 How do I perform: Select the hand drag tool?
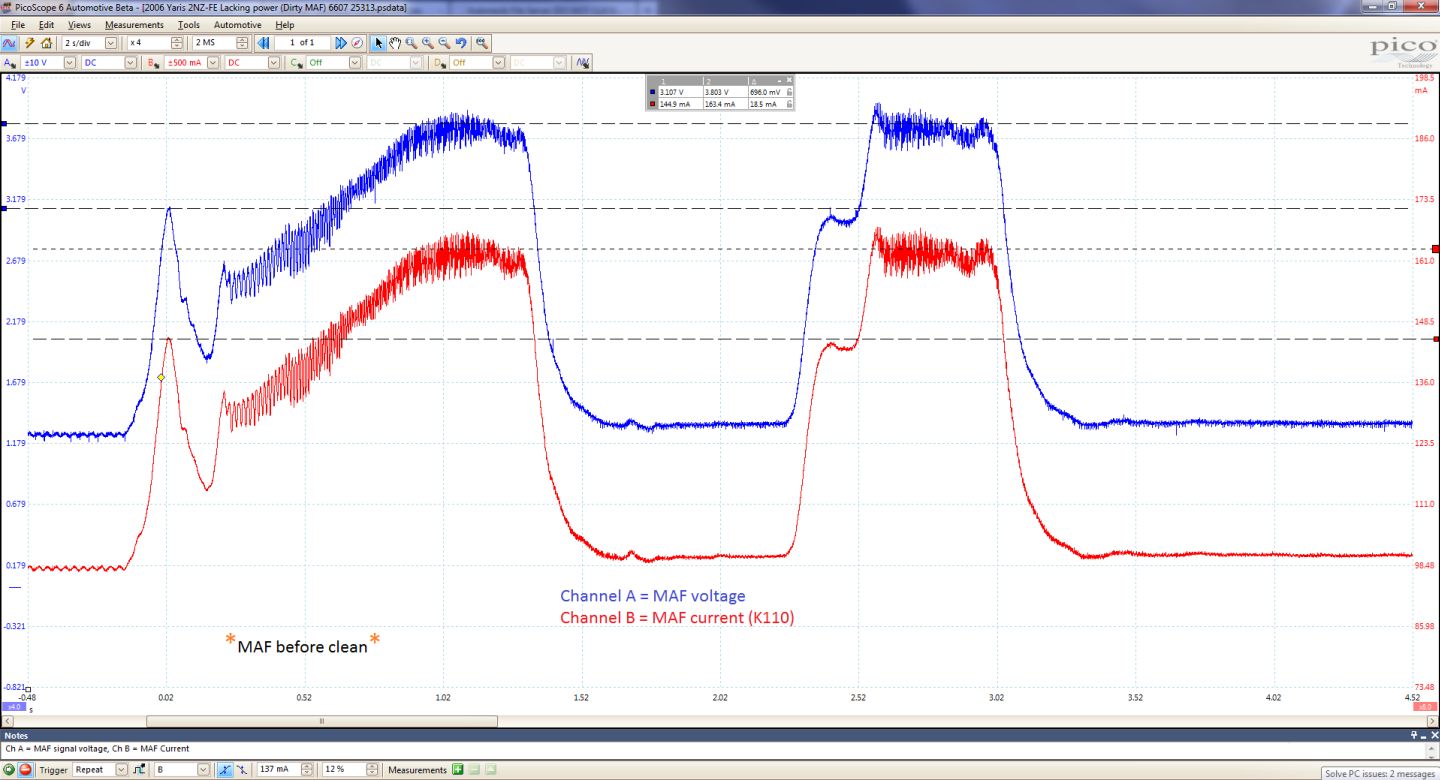[395, 43]
